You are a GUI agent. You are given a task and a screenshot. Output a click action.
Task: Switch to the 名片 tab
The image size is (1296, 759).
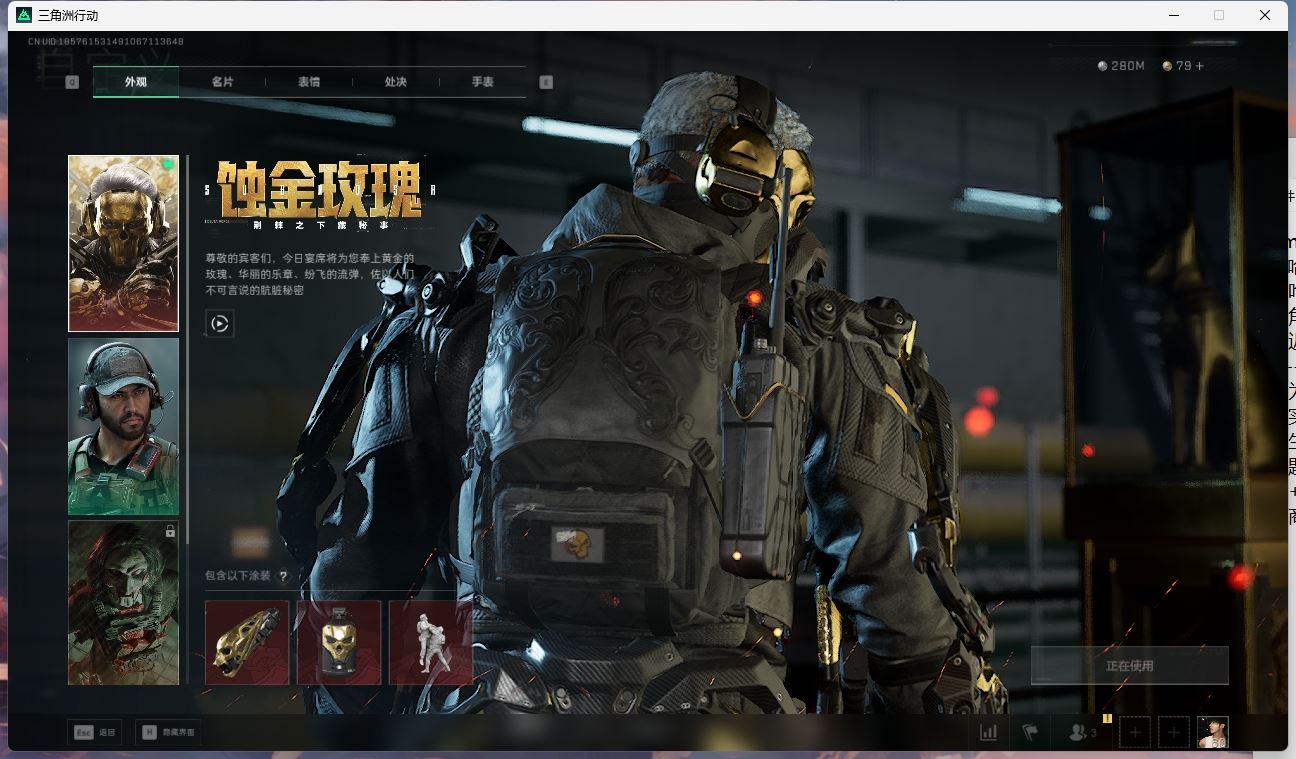click(x=222, y=82)
